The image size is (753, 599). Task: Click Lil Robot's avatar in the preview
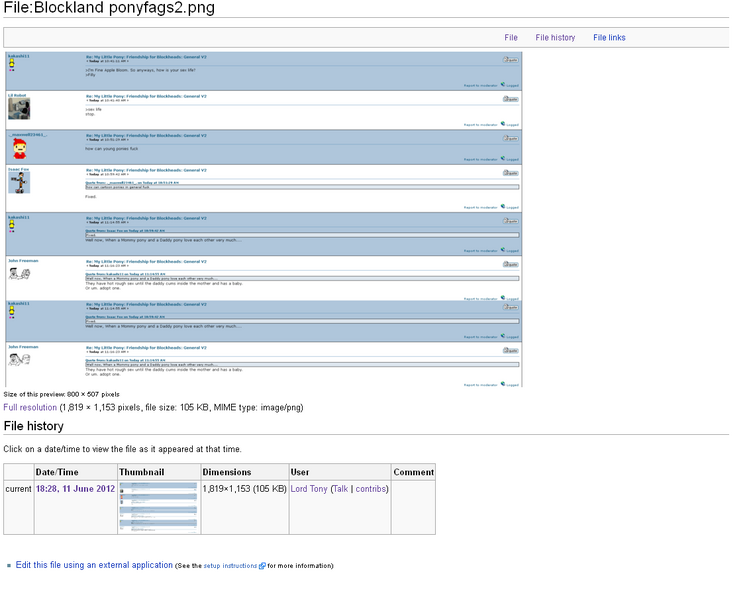[x=19, y=108]
